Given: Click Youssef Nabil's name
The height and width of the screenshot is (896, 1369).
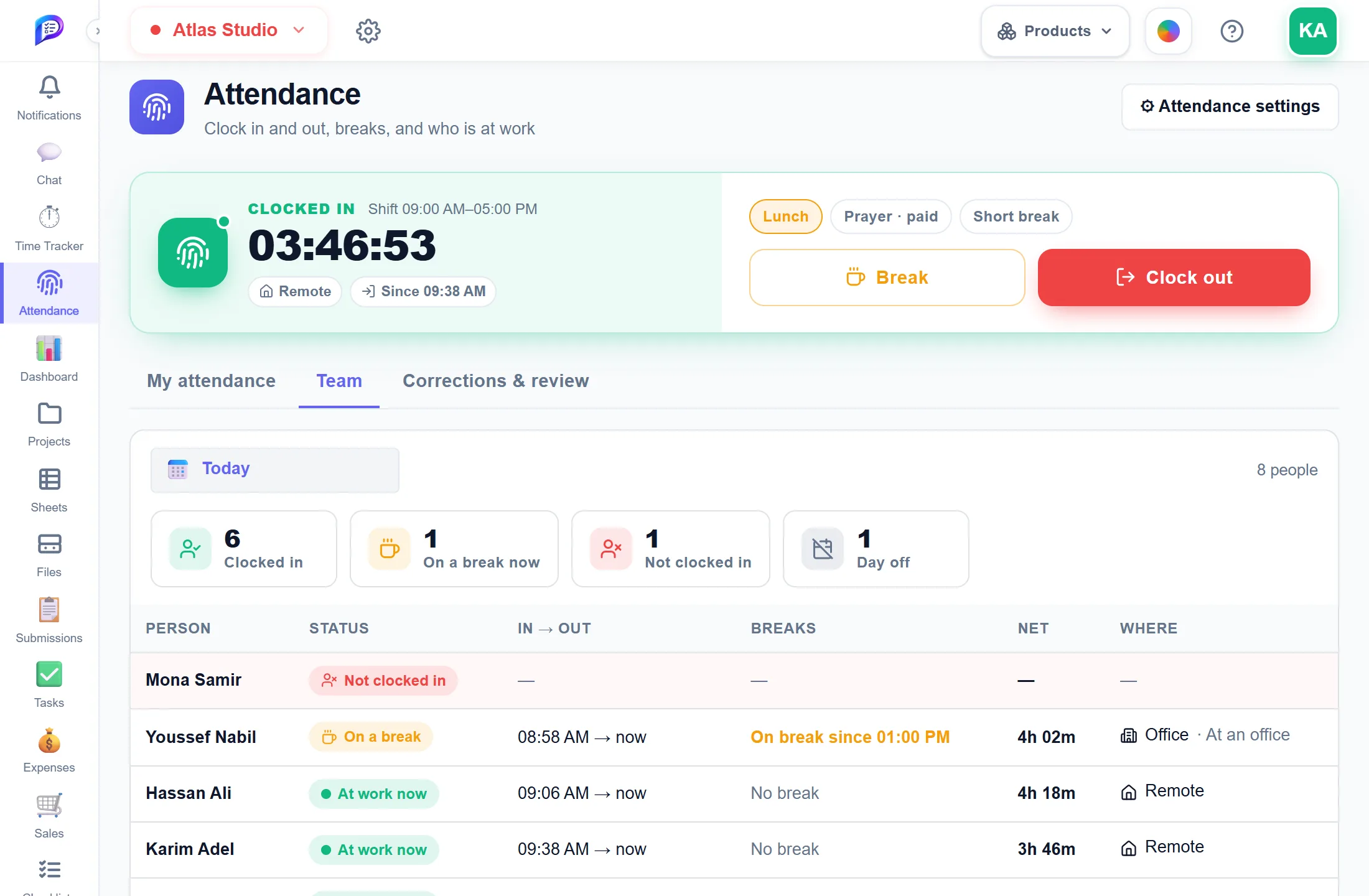Looking at the screenshot, I should [201, 737].
